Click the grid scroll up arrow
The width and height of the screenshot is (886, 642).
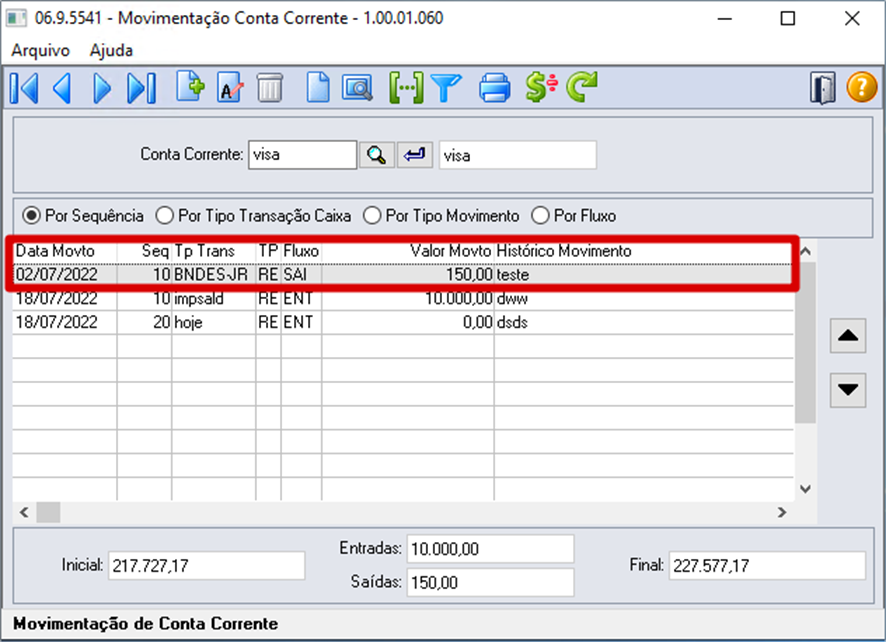(x=805, y=251)
